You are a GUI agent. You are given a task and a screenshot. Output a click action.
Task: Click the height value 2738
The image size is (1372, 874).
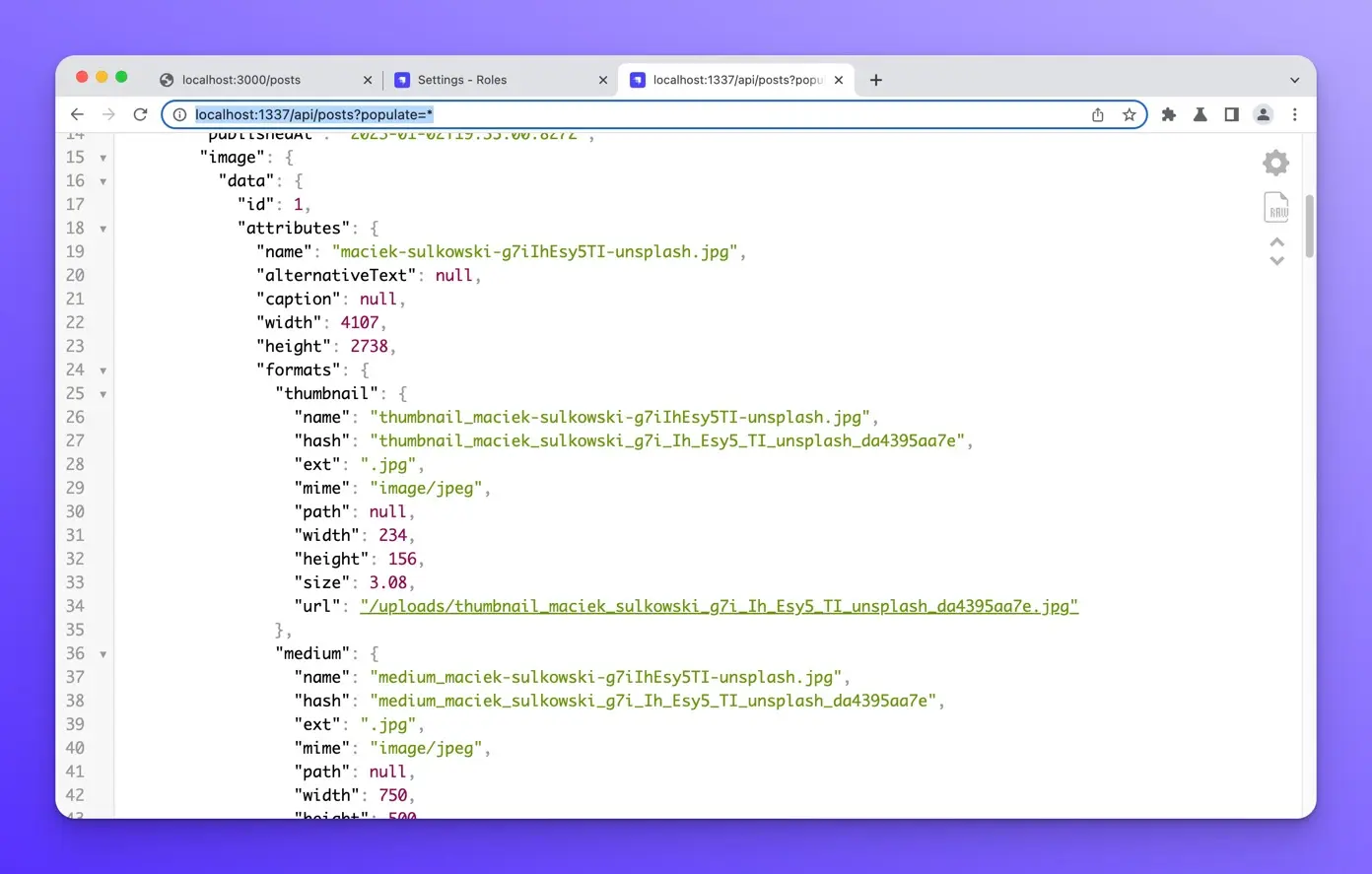tap(370, 346)
